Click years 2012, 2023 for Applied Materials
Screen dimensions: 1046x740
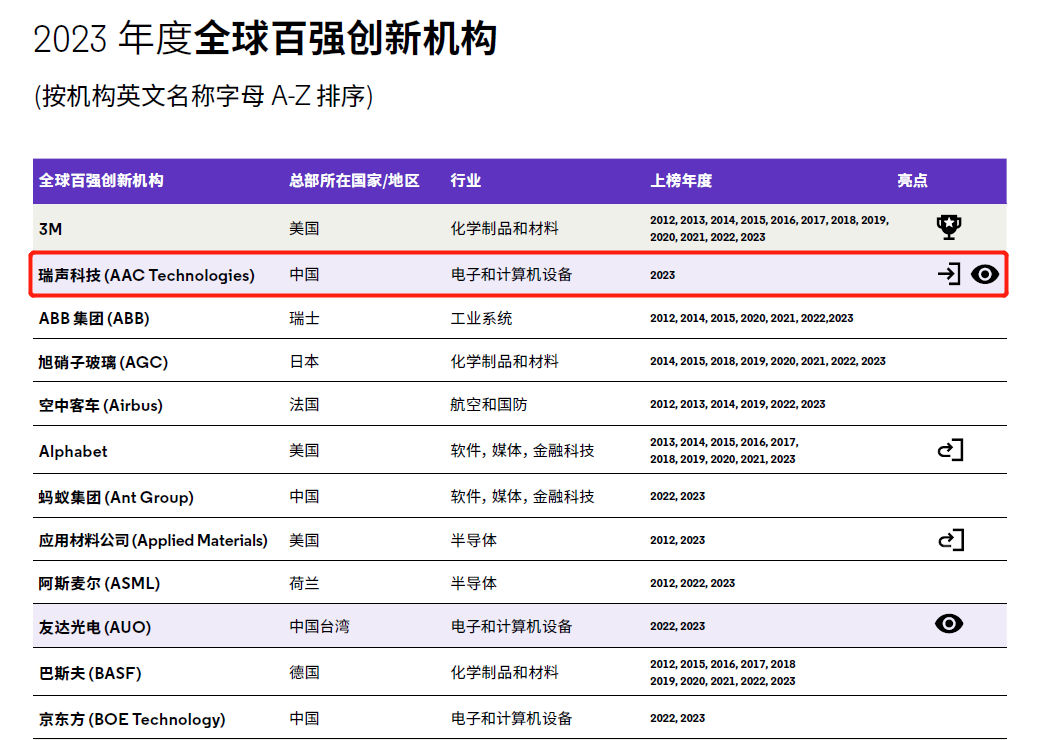point(678,540)
